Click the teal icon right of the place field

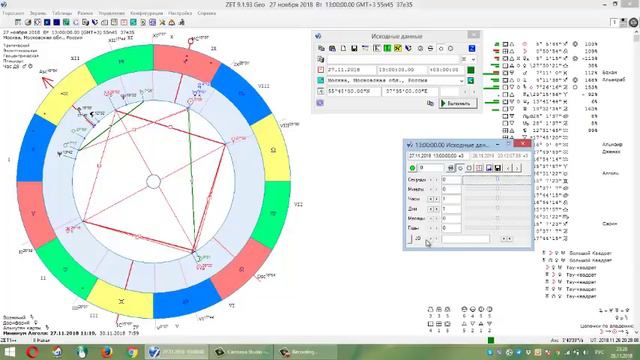(x=471, y=80)
